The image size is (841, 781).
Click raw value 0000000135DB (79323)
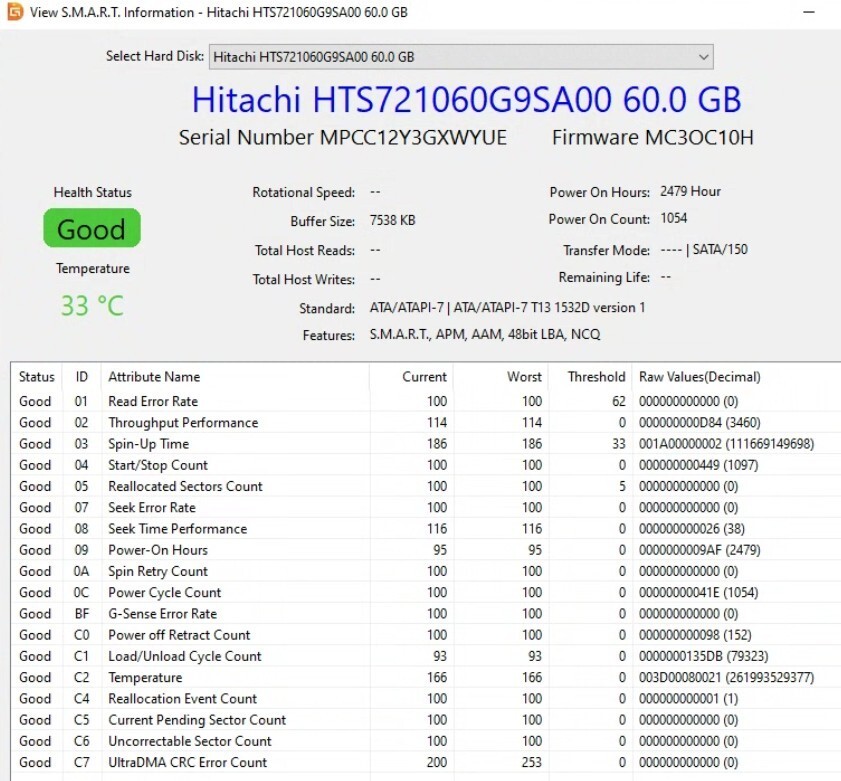(703, 656)
